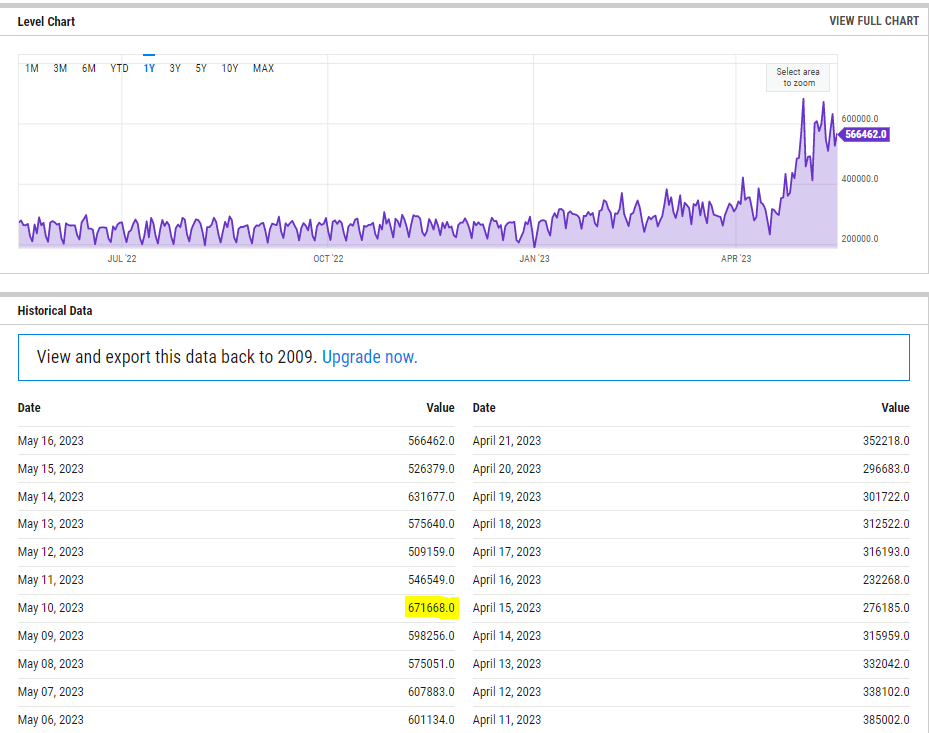Select the active 1Y range
929x733 pixels.
149,68
